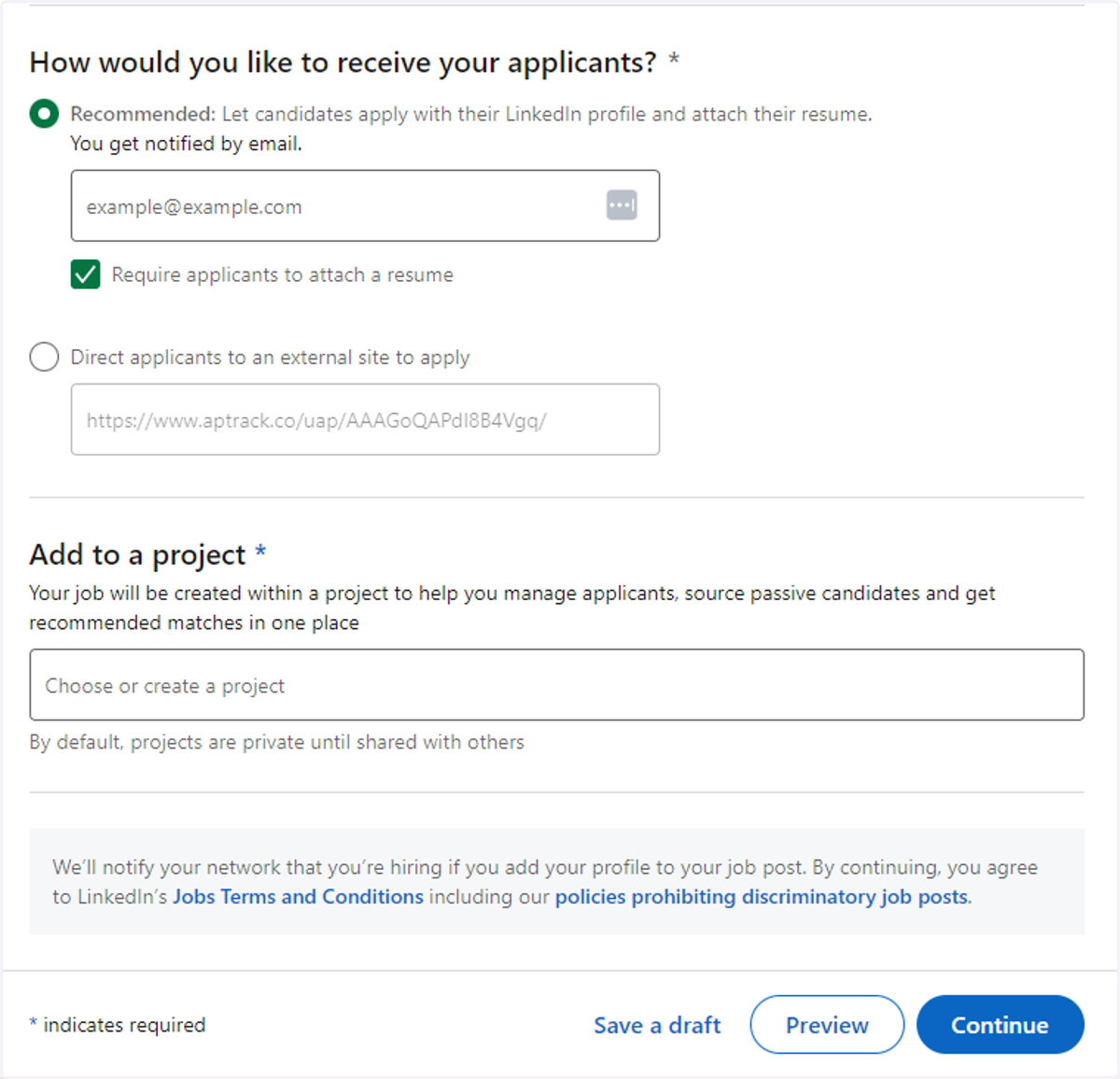Uncheck Require applicants to attach a resume
1120x1079 pixels.
85,274
